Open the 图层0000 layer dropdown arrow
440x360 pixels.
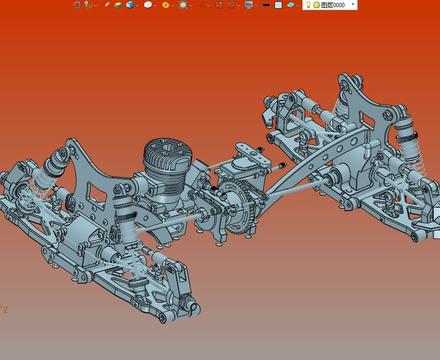tap(353, 4)
